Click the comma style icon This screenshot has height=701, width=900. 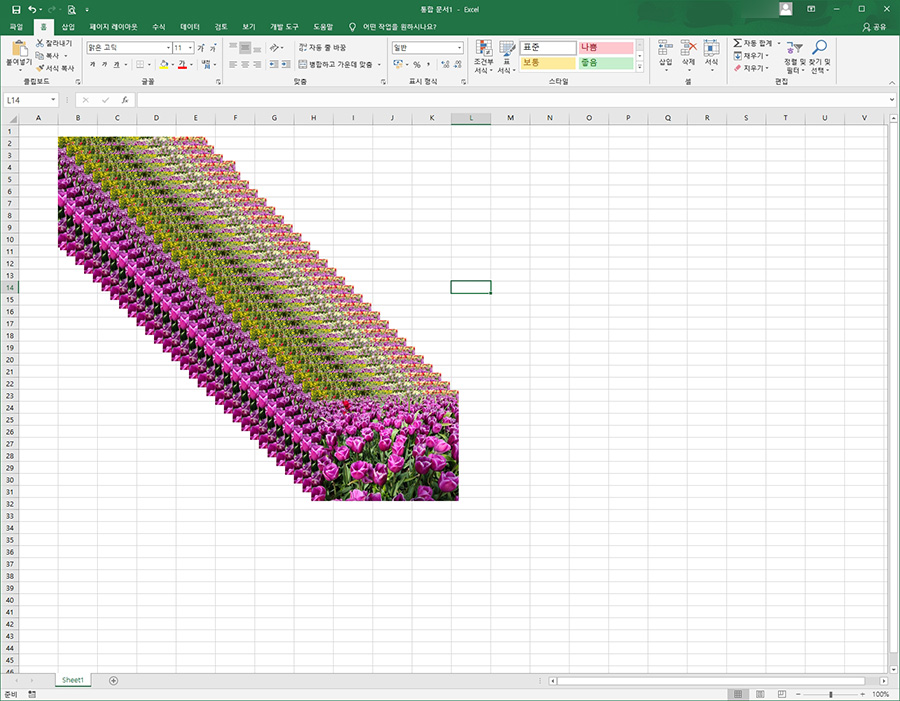[429, 64]
